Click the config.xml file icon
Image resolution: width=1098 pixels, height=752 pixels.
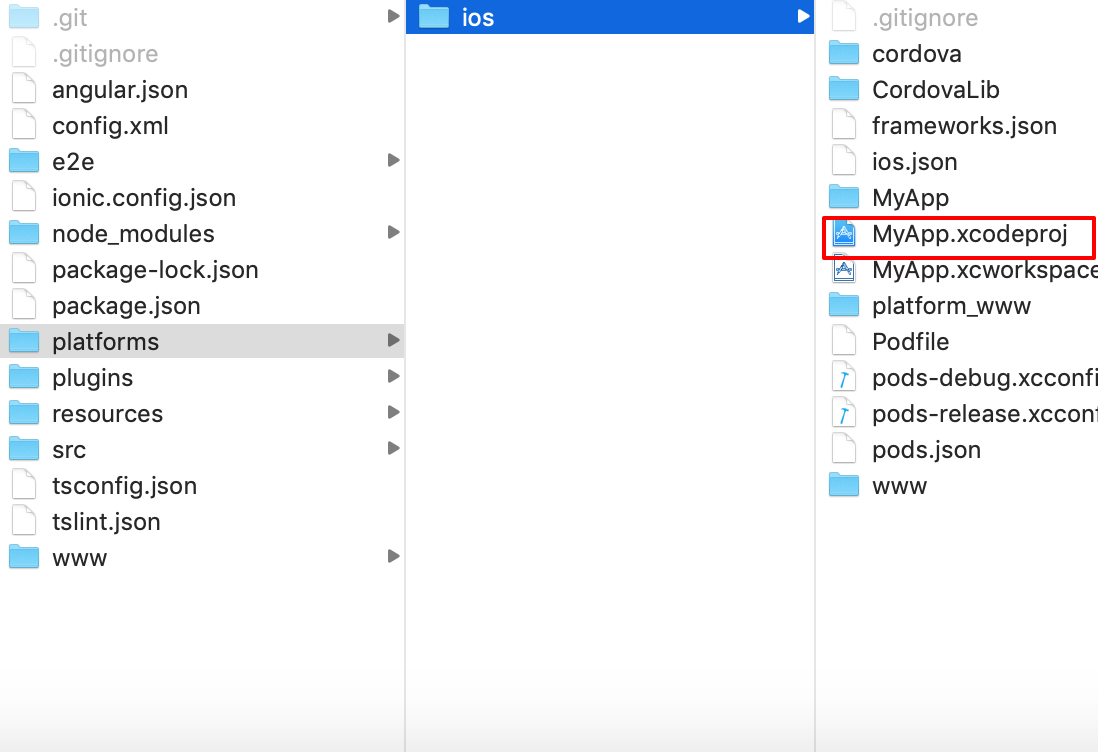click(x=24, y=125)
